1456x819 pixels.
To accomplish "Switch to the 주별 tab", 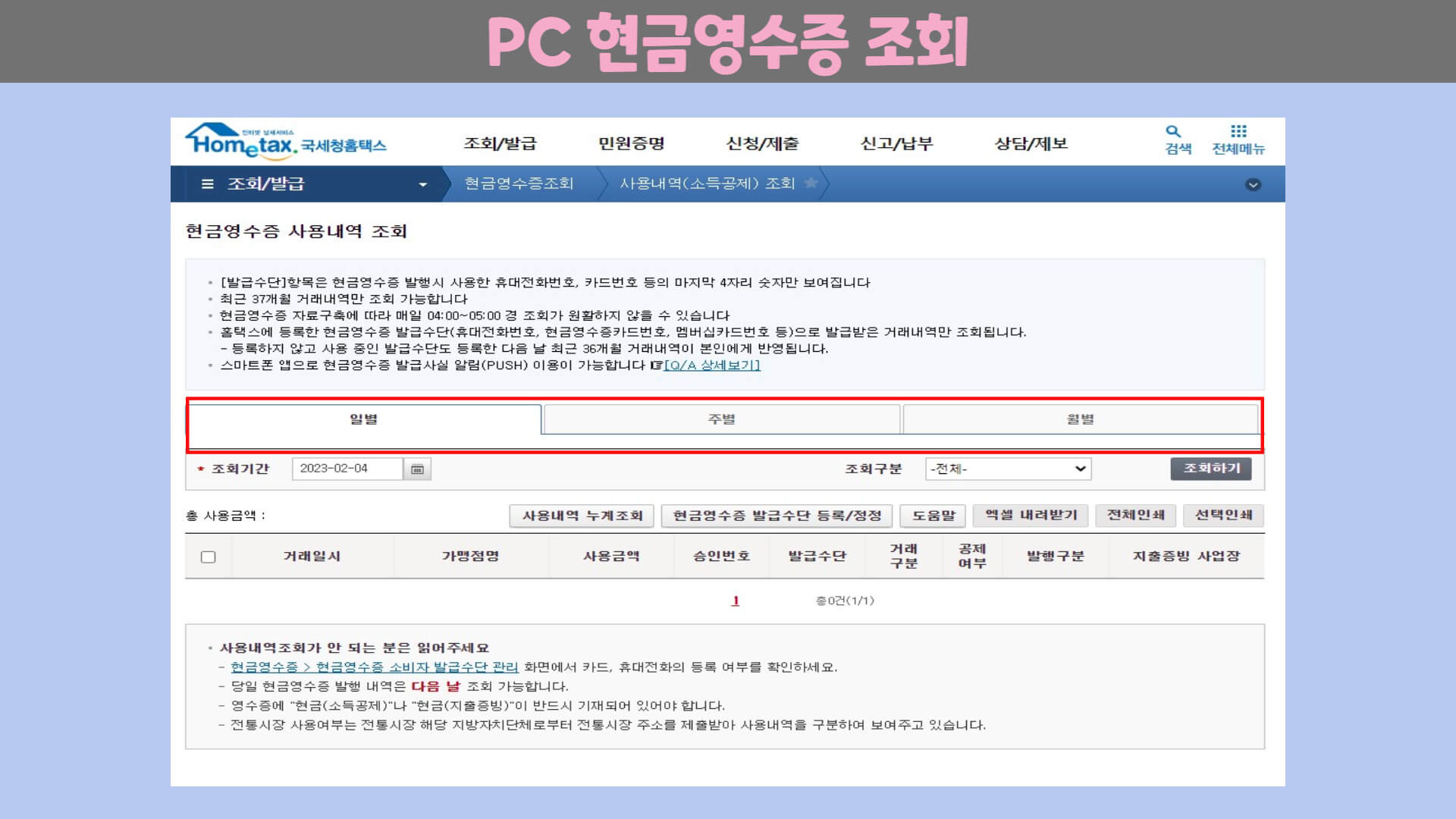I will [x=721, y=419].
